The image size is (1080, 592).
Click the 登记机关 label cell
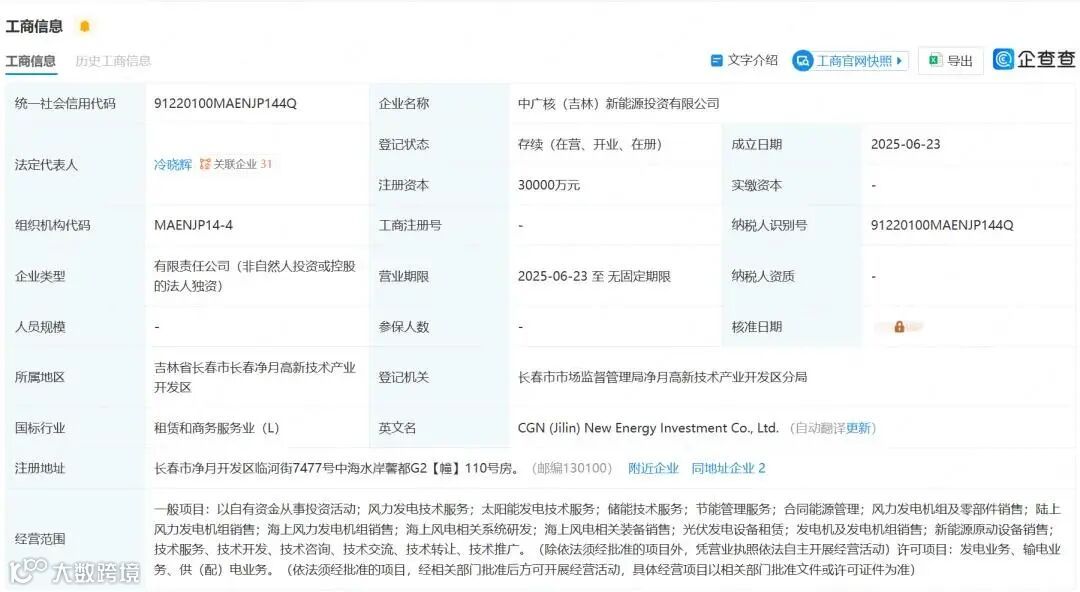(439, 377)
